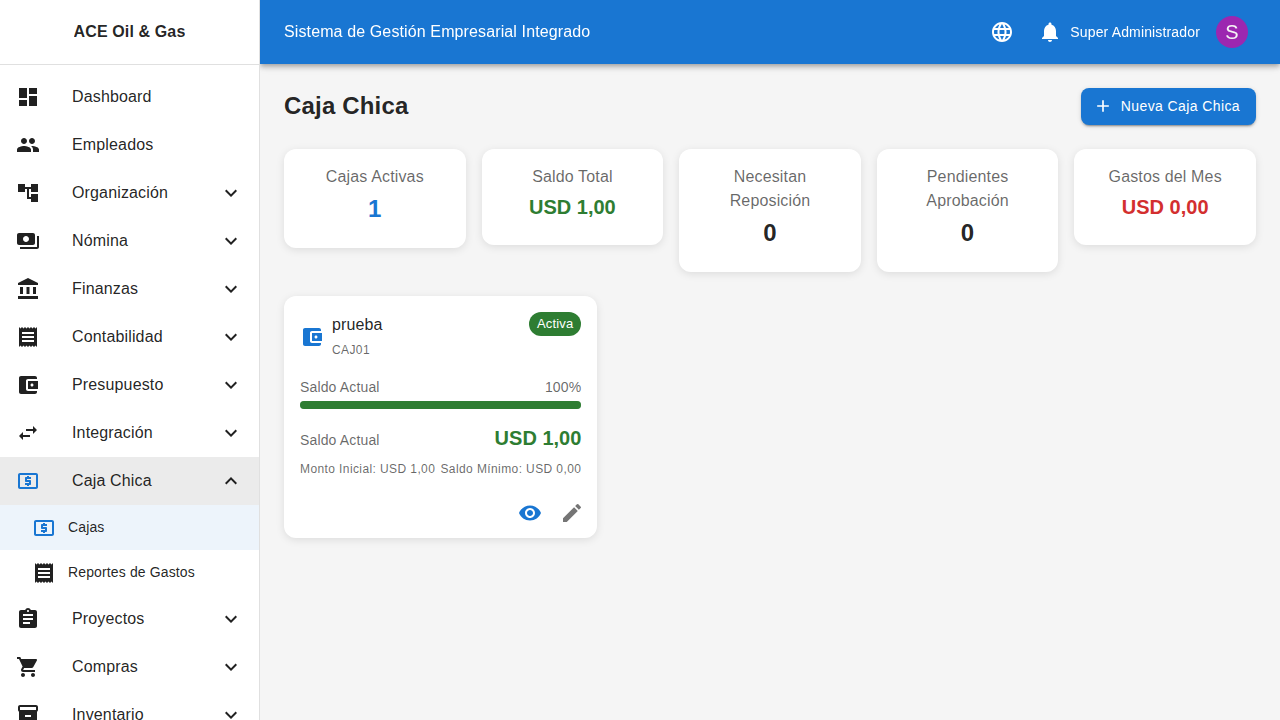This screenshot has width=1280, height=720.
Task: Click the Nueva Caja Chica button
Action: (x=1167, y=106)
